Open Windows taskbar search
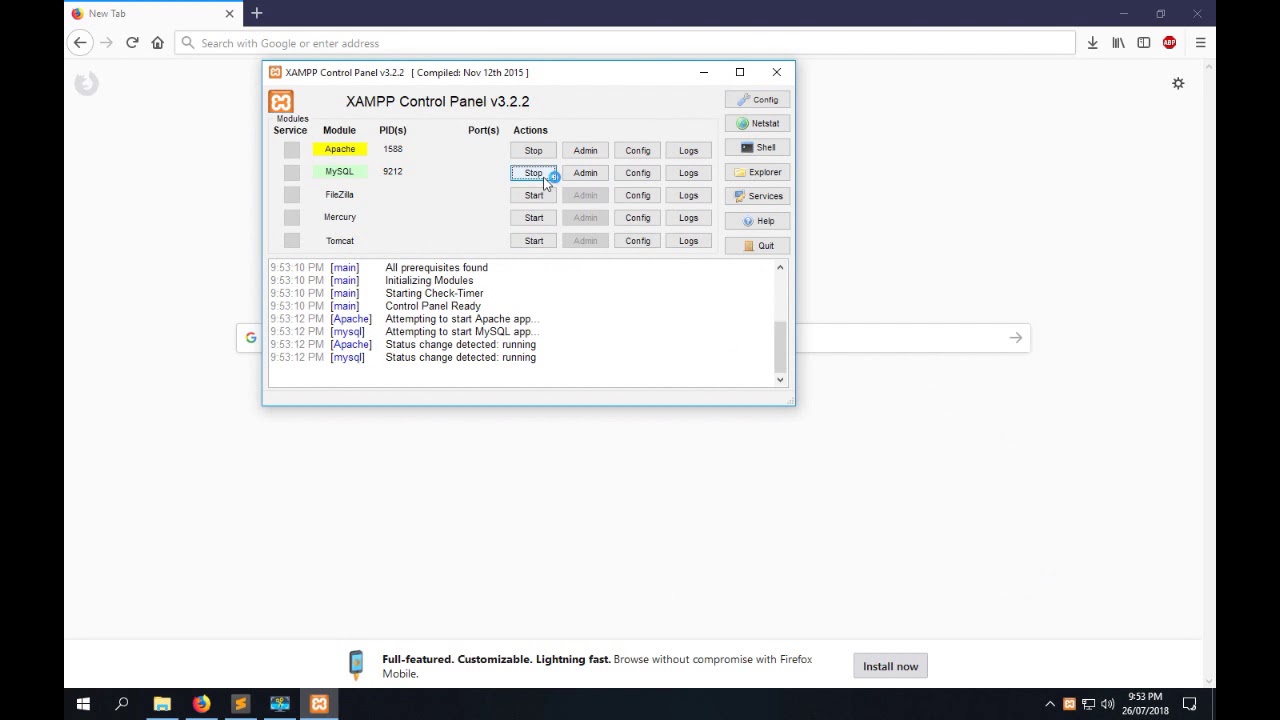This screenshot has width=1280, height=720. point(122,704)
